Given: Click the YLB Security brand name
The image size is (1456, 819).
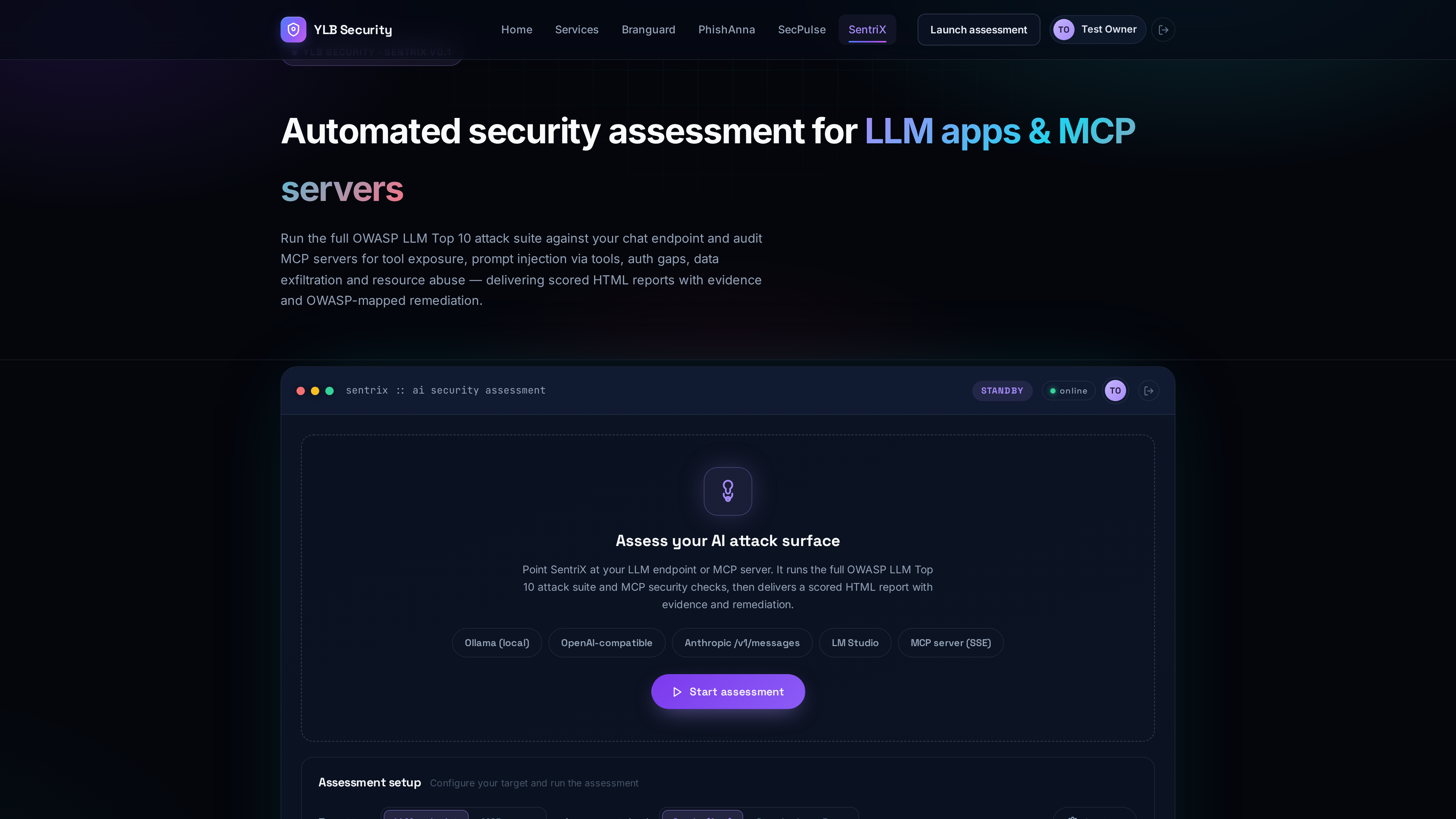Looking at the screenshot, I should click(x=353, y=30).
